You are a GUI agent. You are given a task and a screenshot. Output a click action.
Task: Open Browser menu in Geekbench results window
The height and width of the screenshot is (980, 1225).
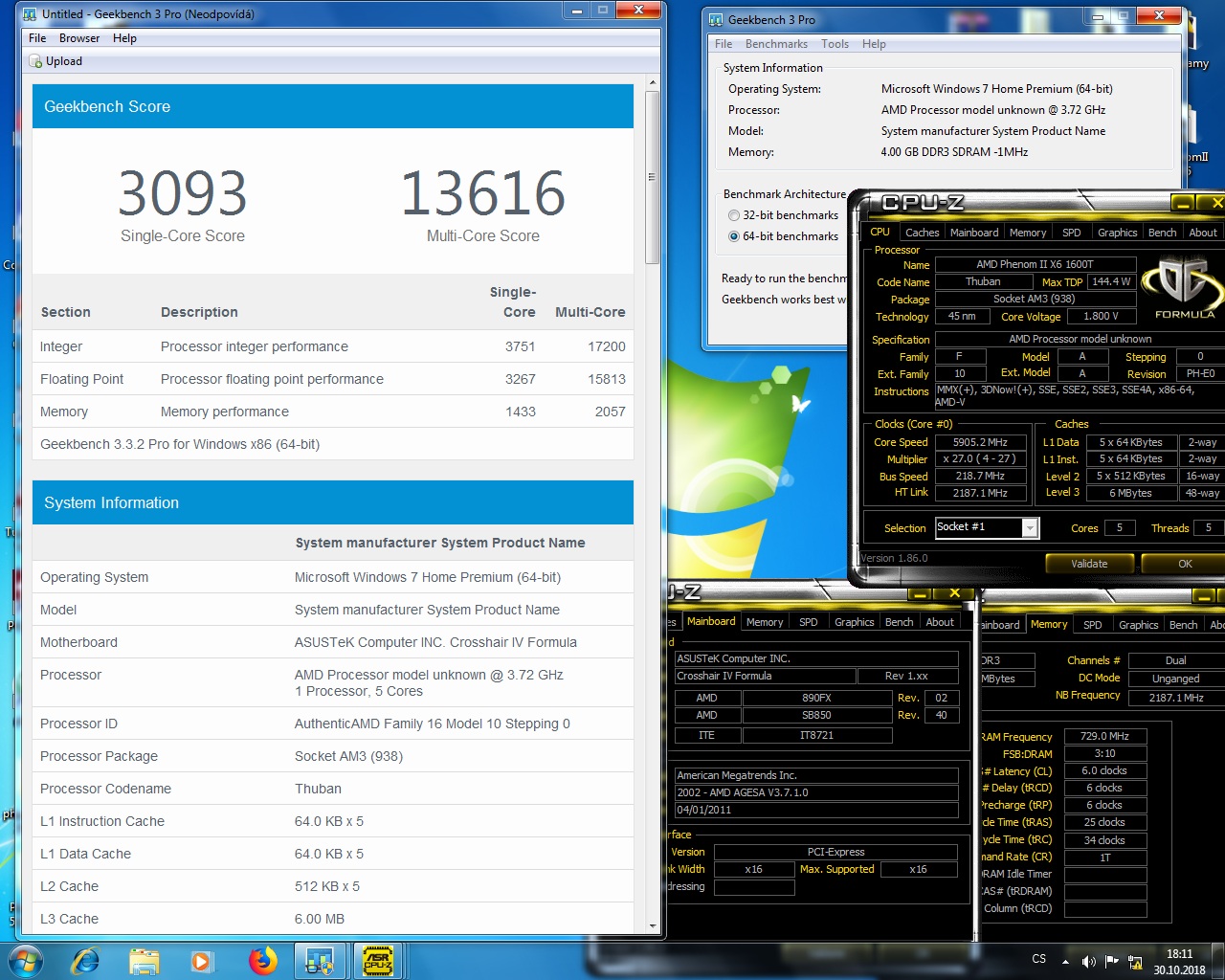coord(79,38)
